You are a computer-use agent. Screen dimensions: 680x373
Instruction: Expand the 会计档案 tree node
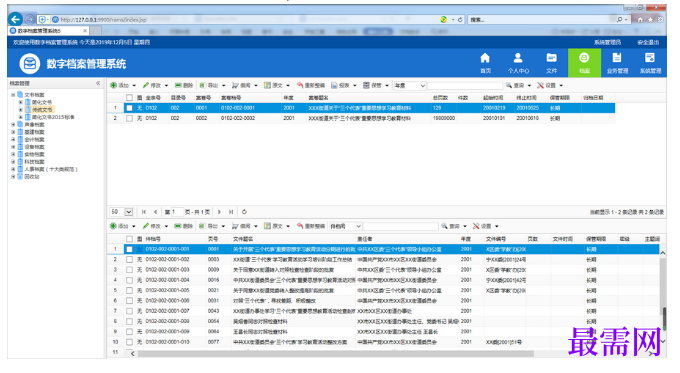pyautogui.click(x=13, y=140)
